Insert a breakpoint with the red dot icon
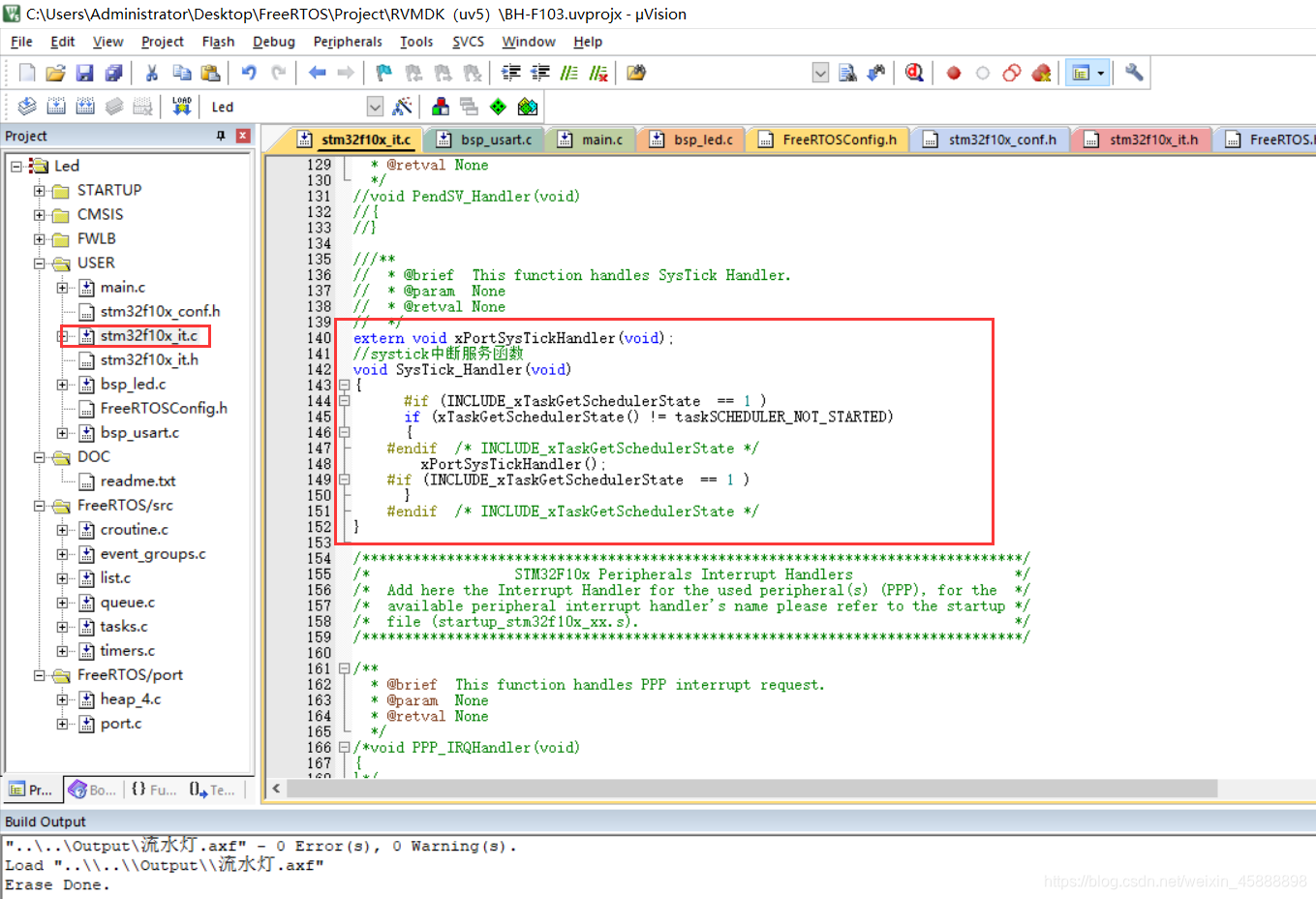The image size is (1316, 899). tap(954, 73)
